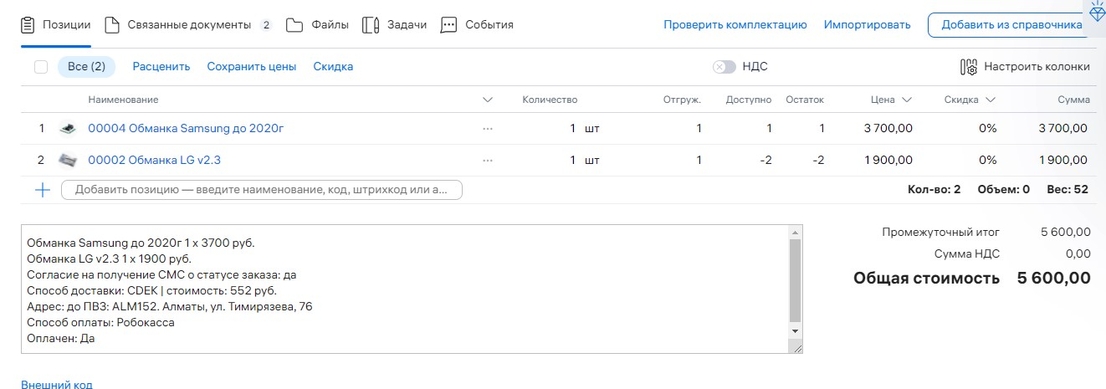Click the document icon of Связанные документы
Screen dimensions: 1106x389
pos(111,25)
